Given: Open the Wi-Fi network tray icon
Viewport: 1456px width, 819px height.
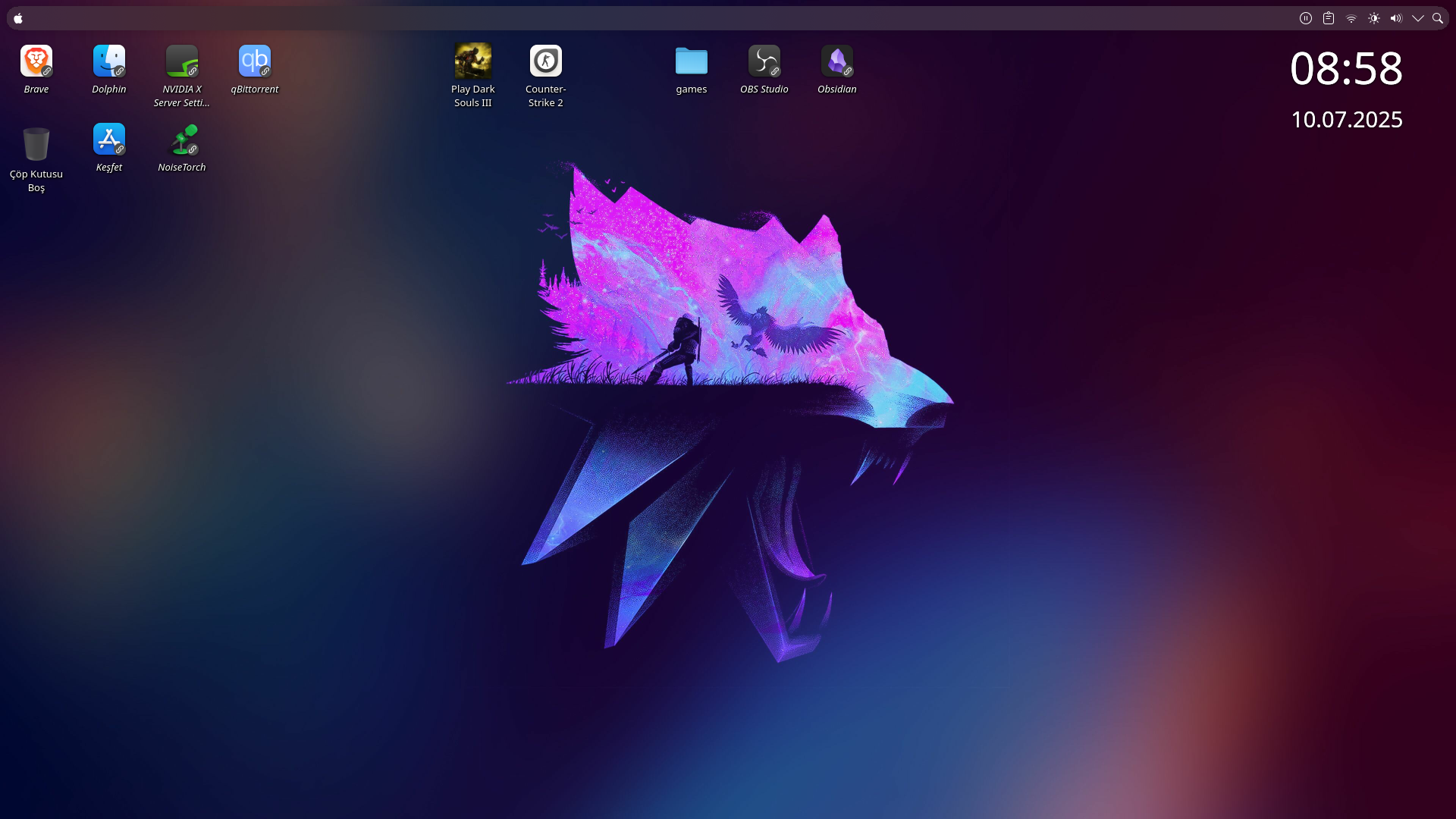Looking at the screenshot, I should (1351, 18).
